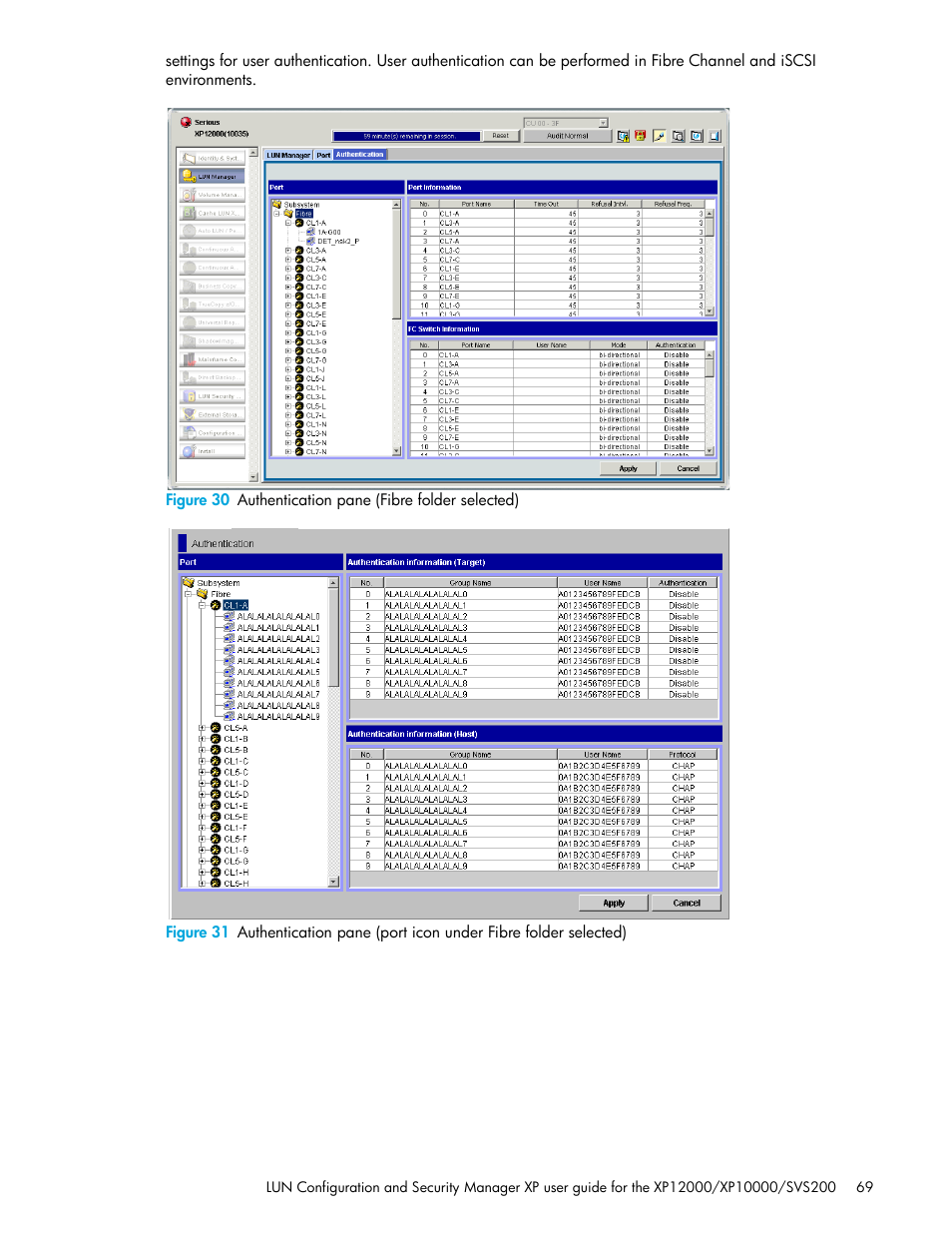The width and height of the screenshot is (952, 1233).
Task: Click the Audit Normal button
Action: (x=568, y=136)
